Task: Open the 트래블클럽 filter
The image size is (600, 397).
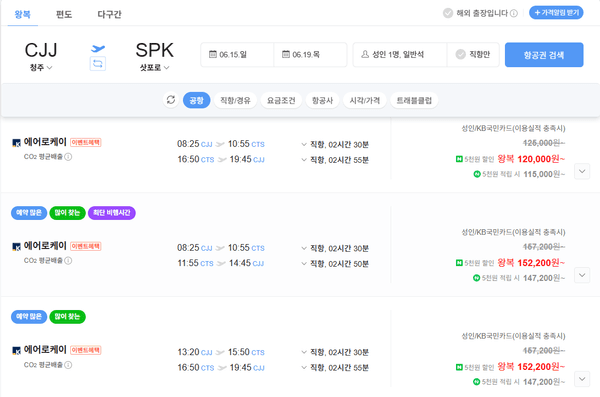Action: [x=414, y=100]
